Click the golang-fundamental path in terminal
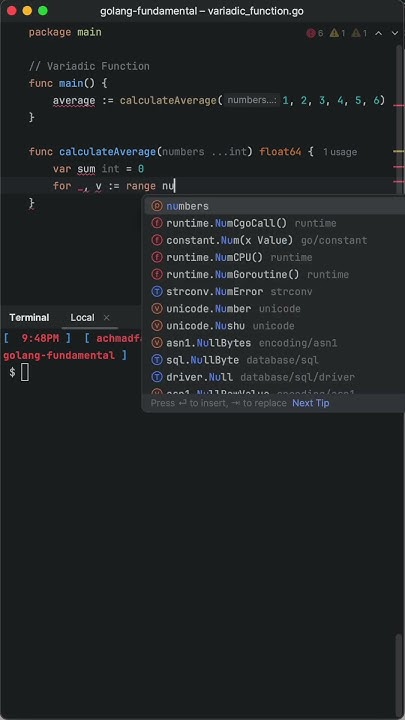The width and height of the screenshot is (405, 720). (x=59, y=355)
